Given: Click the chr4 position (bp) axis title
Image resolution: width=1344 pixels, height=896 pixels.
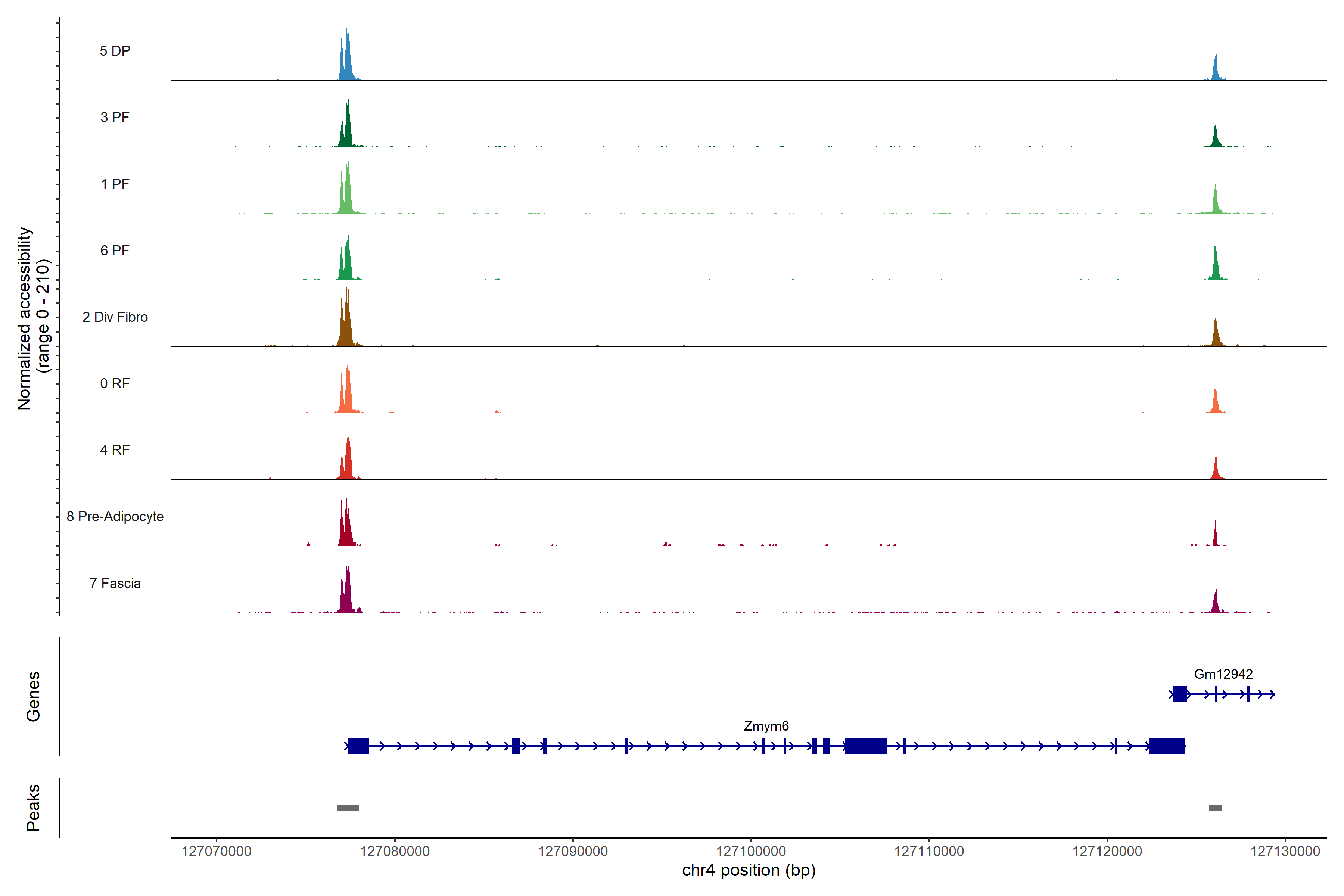Looking at the screenshot, I should tap(749, 870).
